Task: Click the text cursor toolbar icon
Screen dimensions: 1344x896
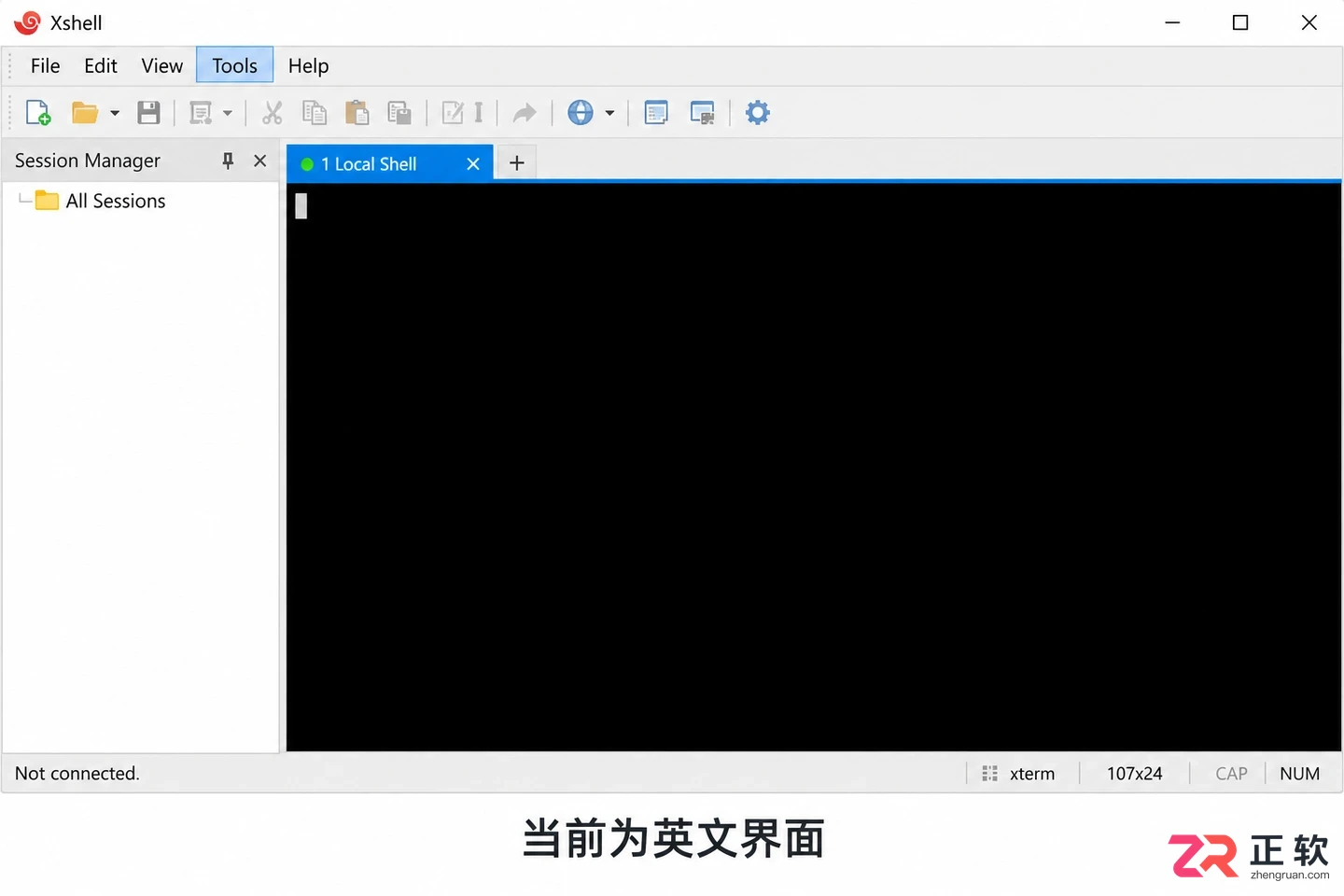Action: coord(479,113)
